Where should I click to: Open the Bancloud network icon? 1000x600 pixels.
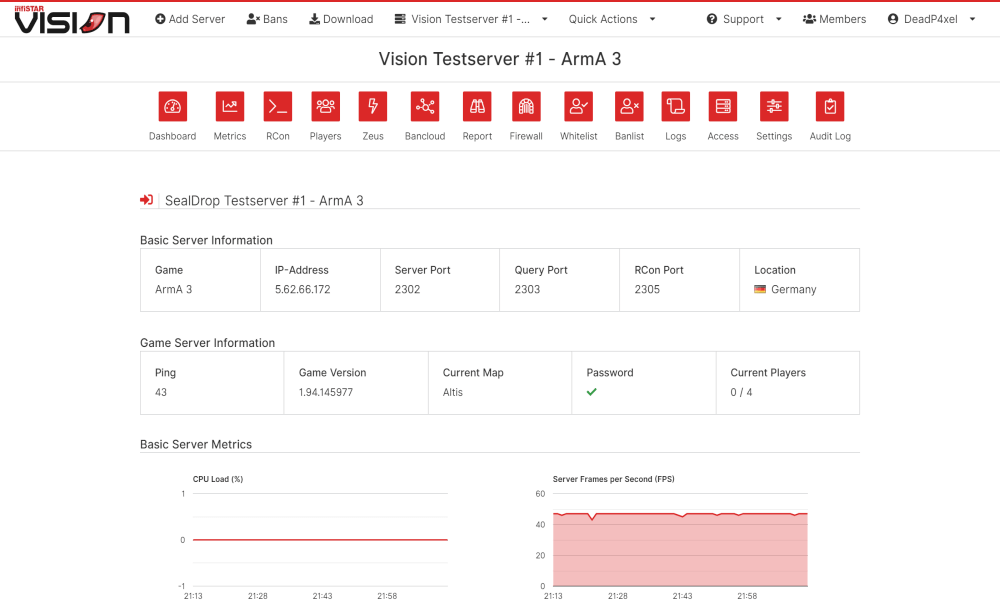click(x=425, y=106)
